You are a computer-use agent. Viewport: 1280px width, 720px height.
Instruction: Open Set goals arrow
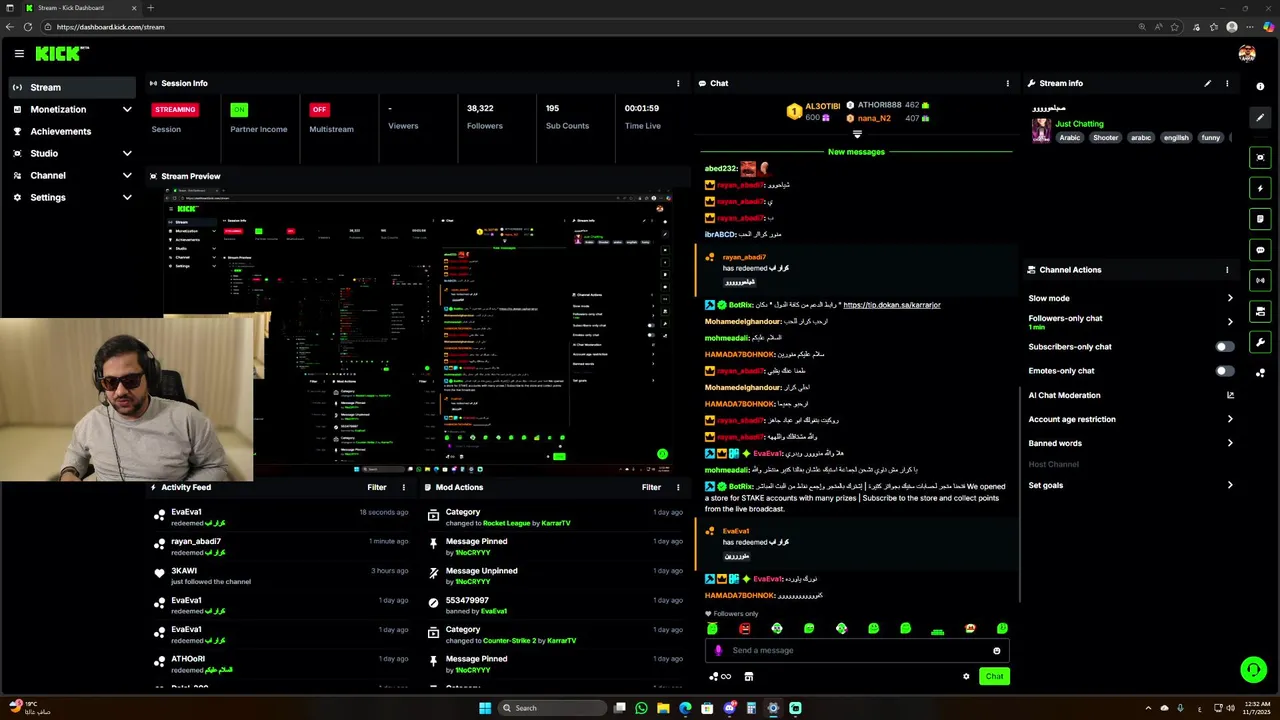click(x=1230, y=485)
